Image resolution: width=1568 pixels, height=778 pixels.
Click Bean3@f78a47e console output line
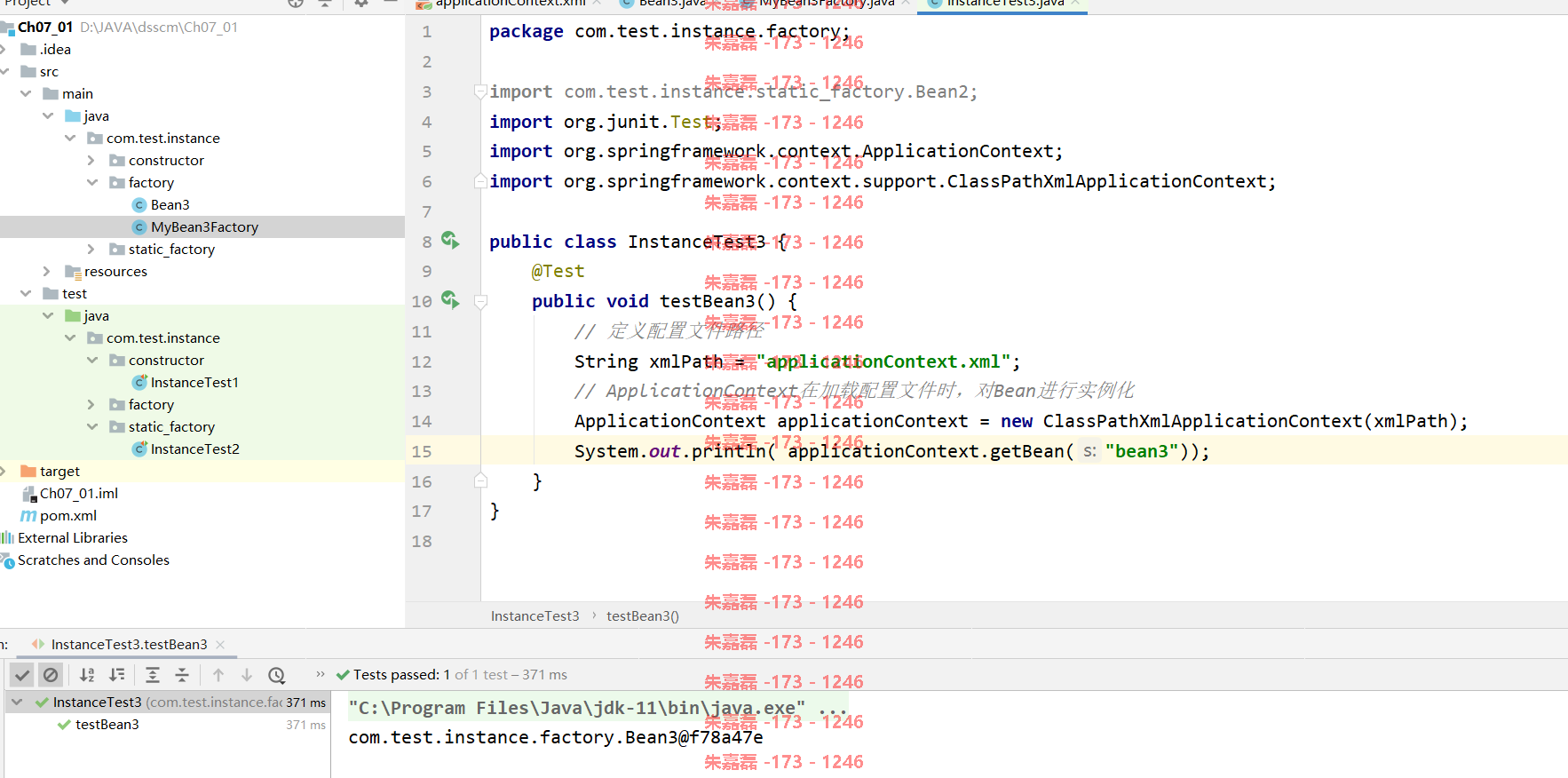(x=556, y=737)
